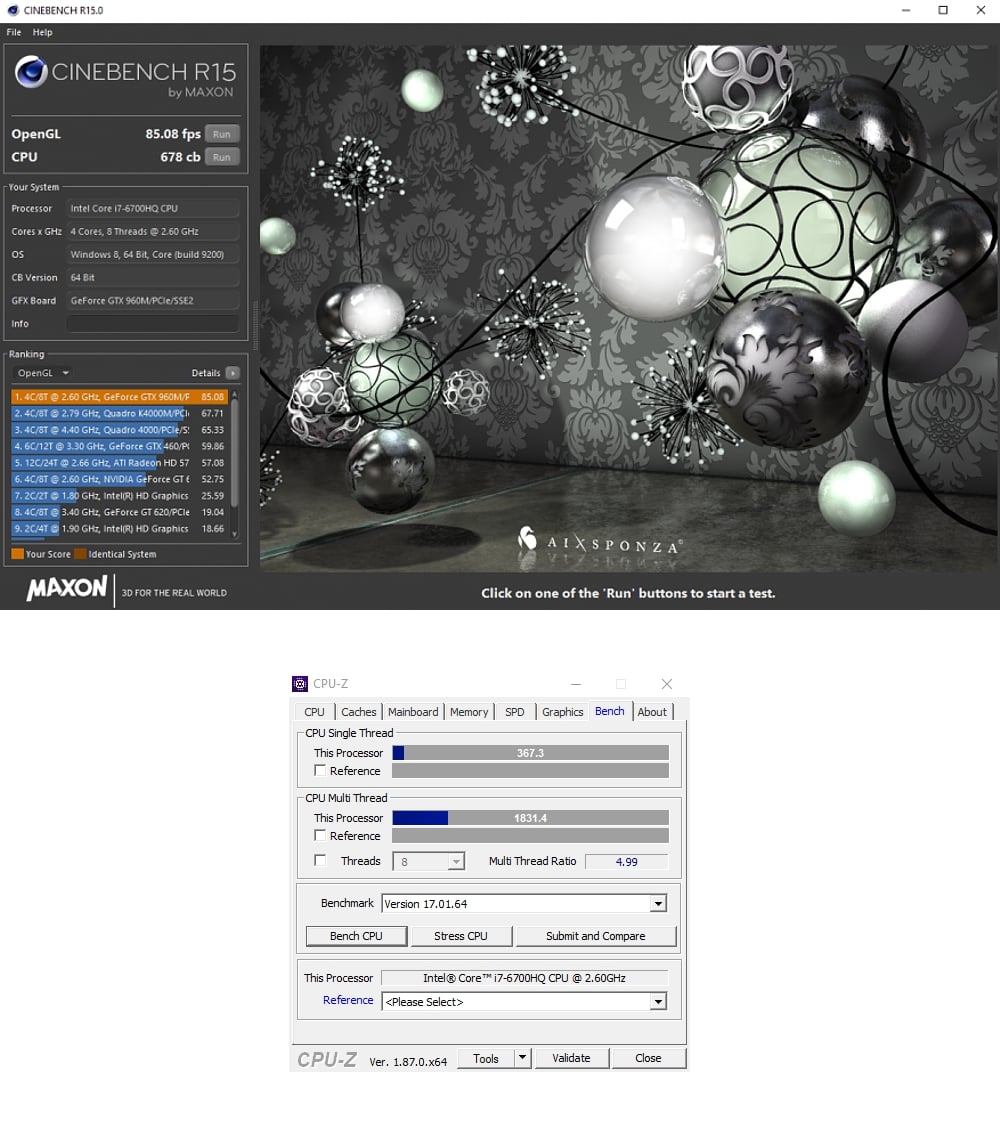
Task: Select ranking row 7 2C/2T 1.80 GHz
Action: tap(120, 496)
